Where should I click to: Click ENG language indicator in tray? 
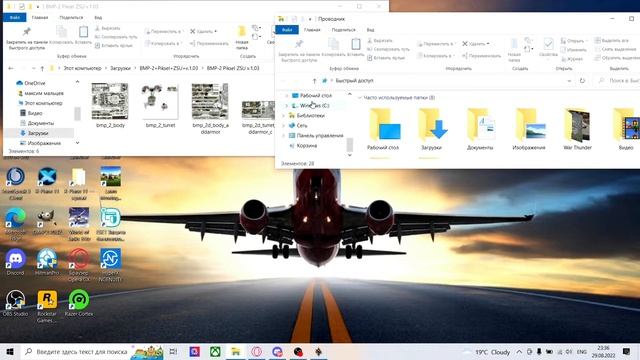click(582, 352)
